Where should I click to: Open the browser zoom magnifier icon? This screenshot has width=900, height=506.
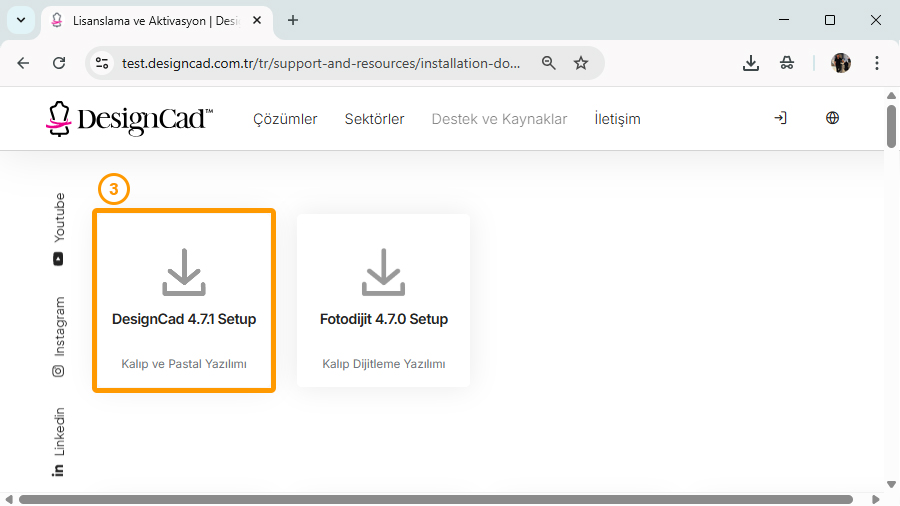[x=548, y=63]
